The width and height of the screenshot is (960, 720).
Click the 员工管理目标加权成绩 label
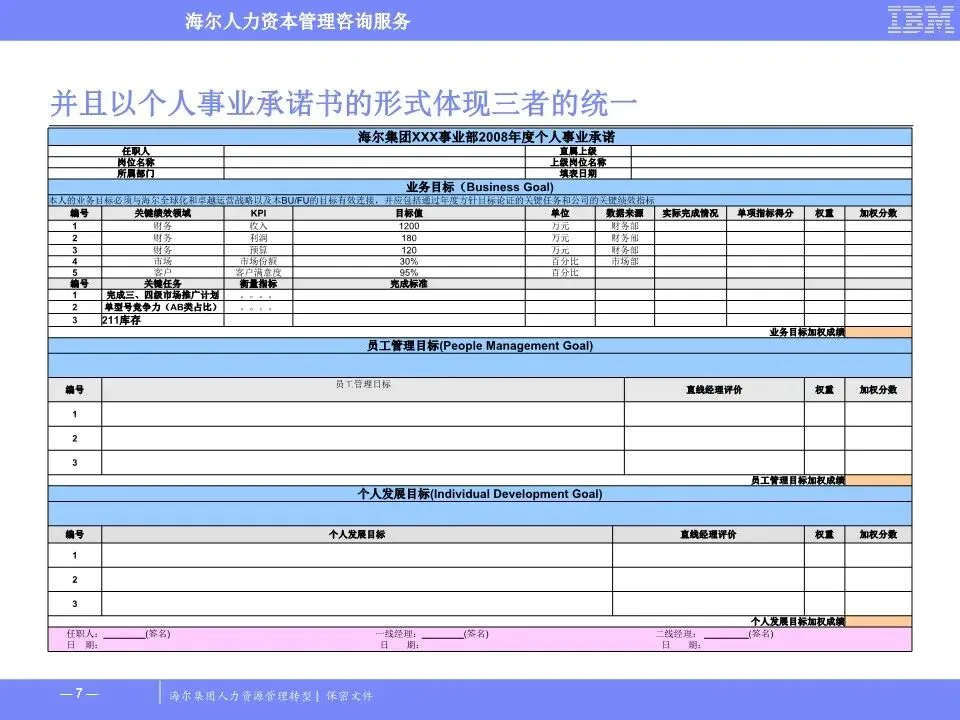point(798,480)
